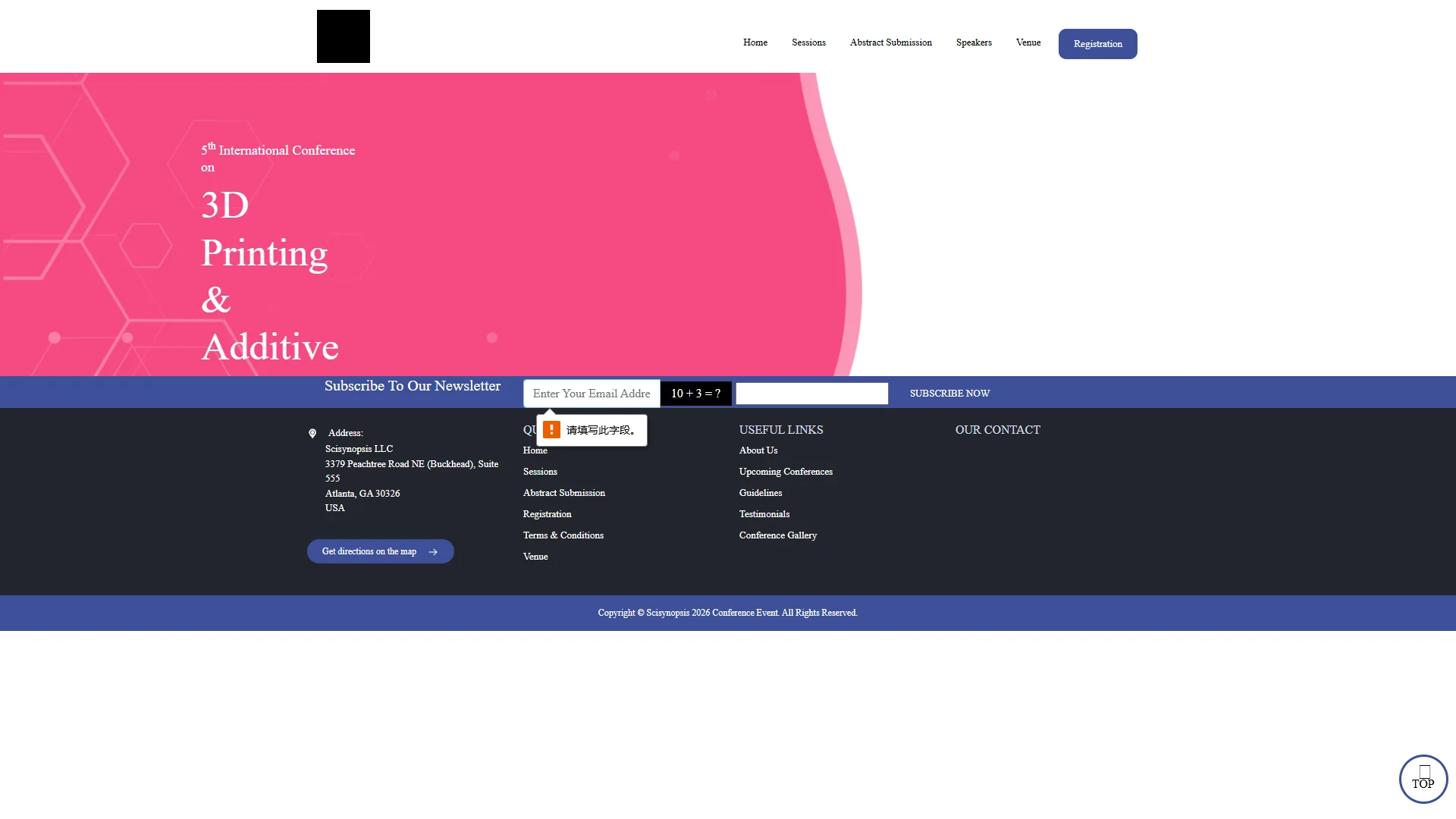Screen dimensions: 1456x819
Task: Click the 5th International Conference on text
Action: 278,158
